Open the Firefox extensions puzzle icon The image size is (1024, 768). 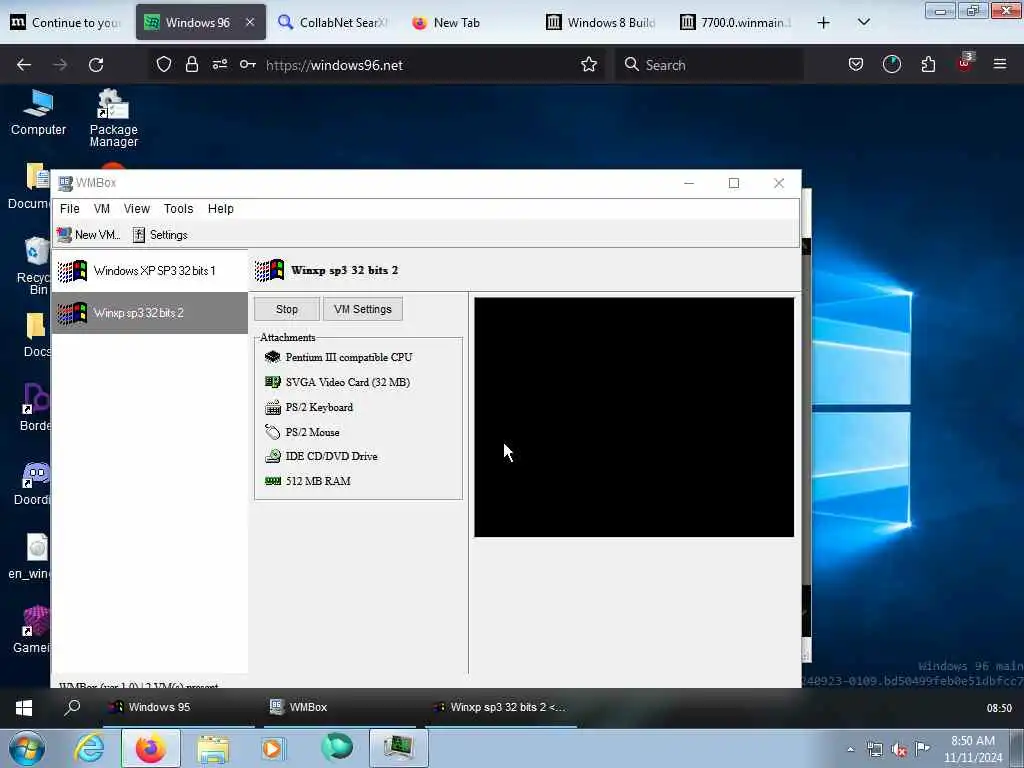tap(928, 64)
